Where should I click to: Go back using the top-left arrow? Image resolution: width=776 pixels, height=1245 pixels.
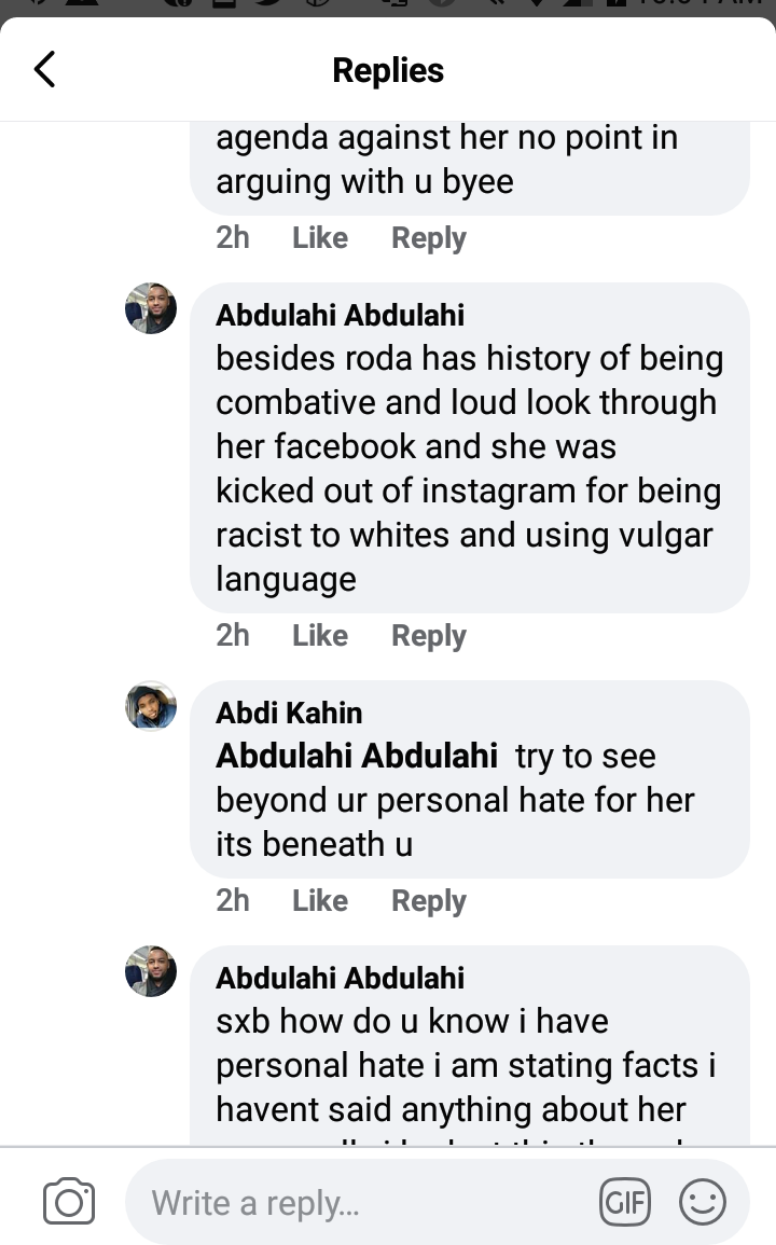click(45, 70)
